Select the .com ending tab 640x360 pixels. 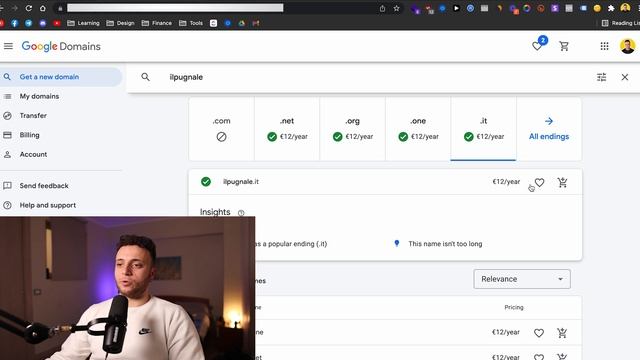click(x=221, y=129)
